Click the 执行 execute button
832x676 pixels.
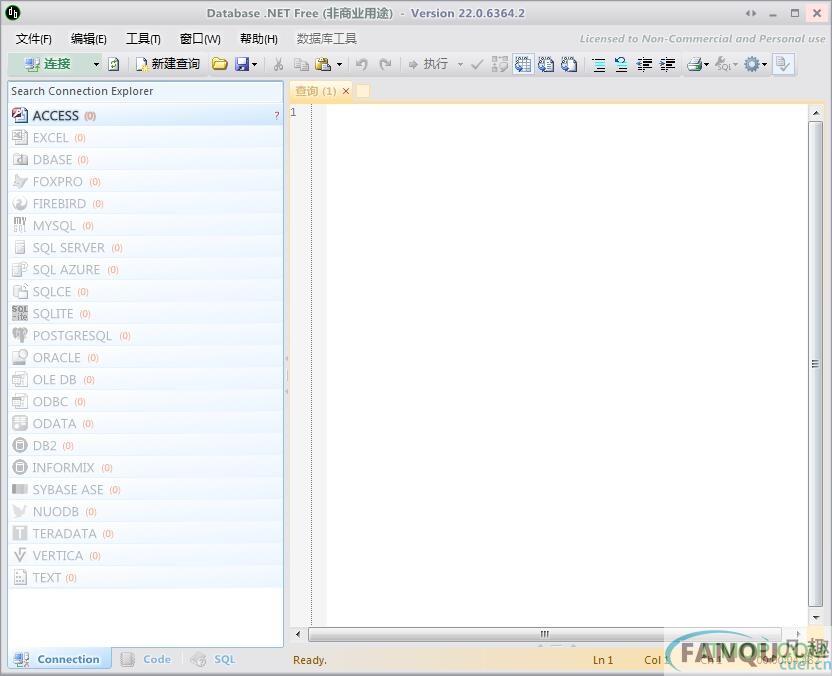pyautogui.click(x=428, y=64)
